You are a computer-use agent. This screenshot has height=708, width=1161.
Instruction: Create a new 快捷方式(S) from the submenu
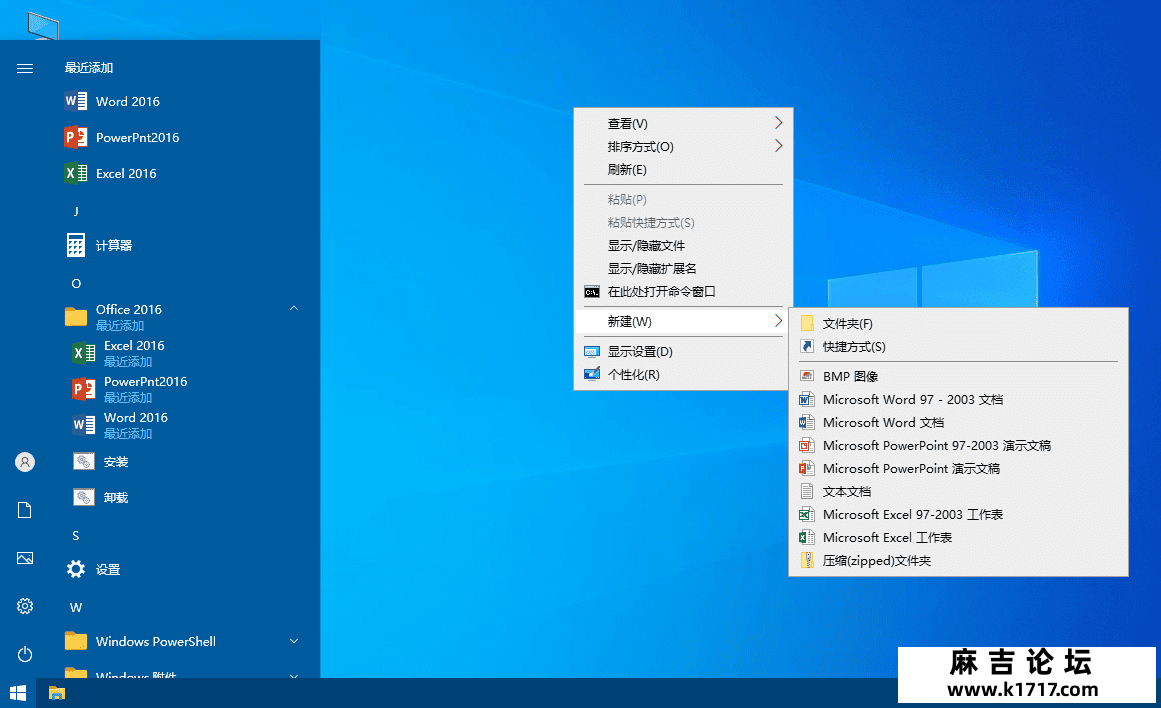point(959,347)
